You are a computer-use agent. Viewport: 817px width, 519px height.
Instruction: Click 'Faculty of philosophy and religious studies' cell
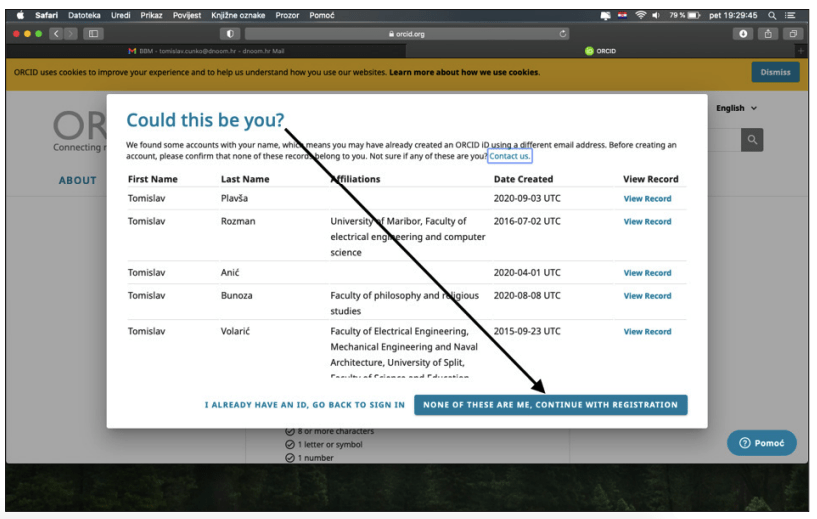coord(404,303)
